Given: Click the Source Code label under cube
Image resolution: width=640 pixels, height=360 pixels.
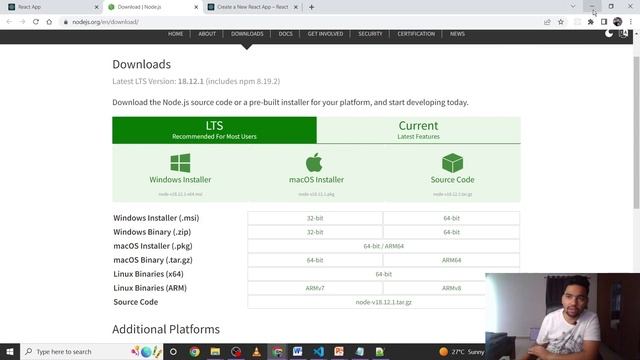Looking at the screenshot, I should click(x=452, y=180).
